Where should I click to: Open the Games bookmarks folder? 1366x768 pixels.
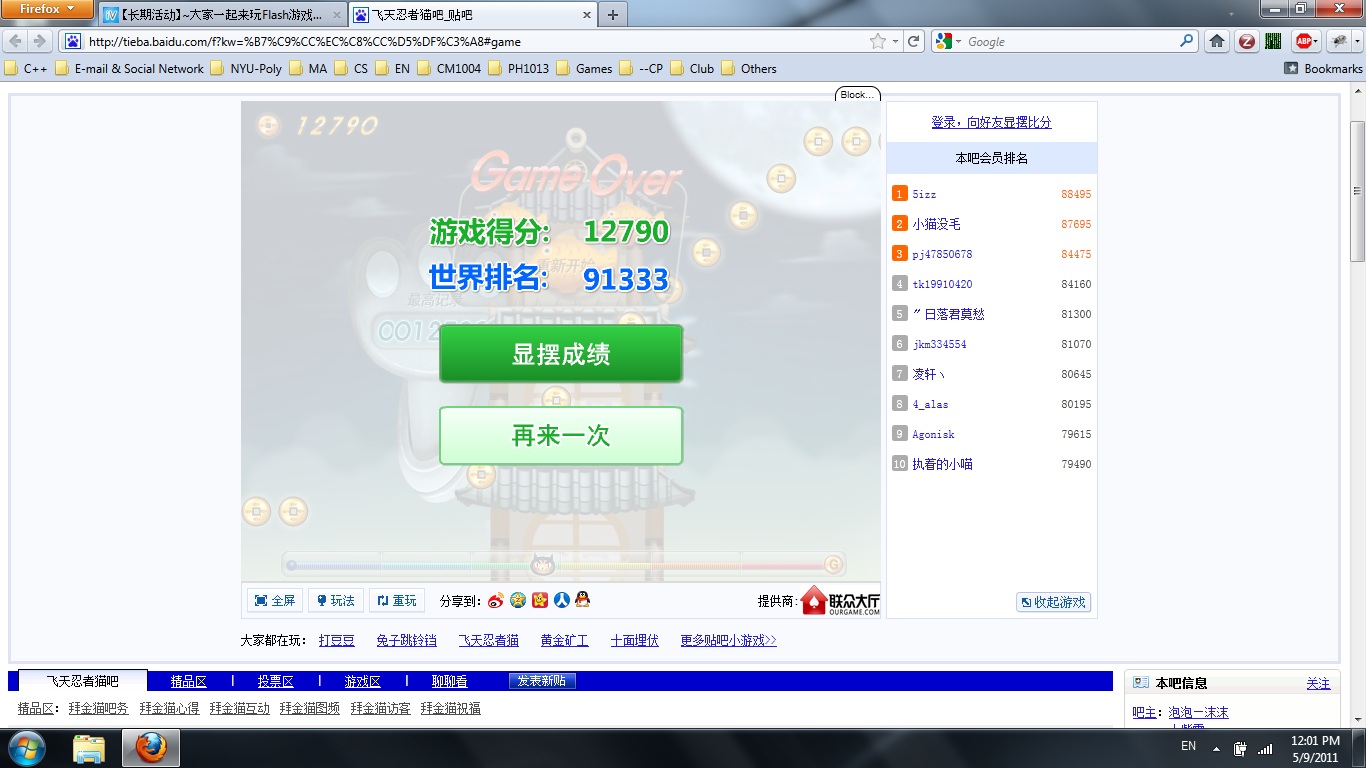point(584,68)
